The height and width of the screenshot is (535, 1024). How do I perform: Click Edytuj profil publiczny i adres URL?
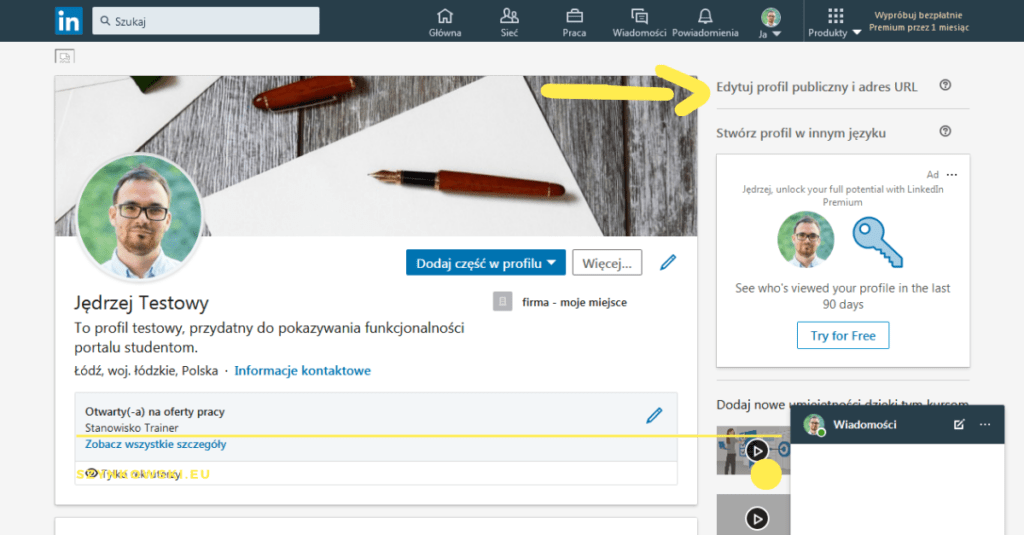816,87
